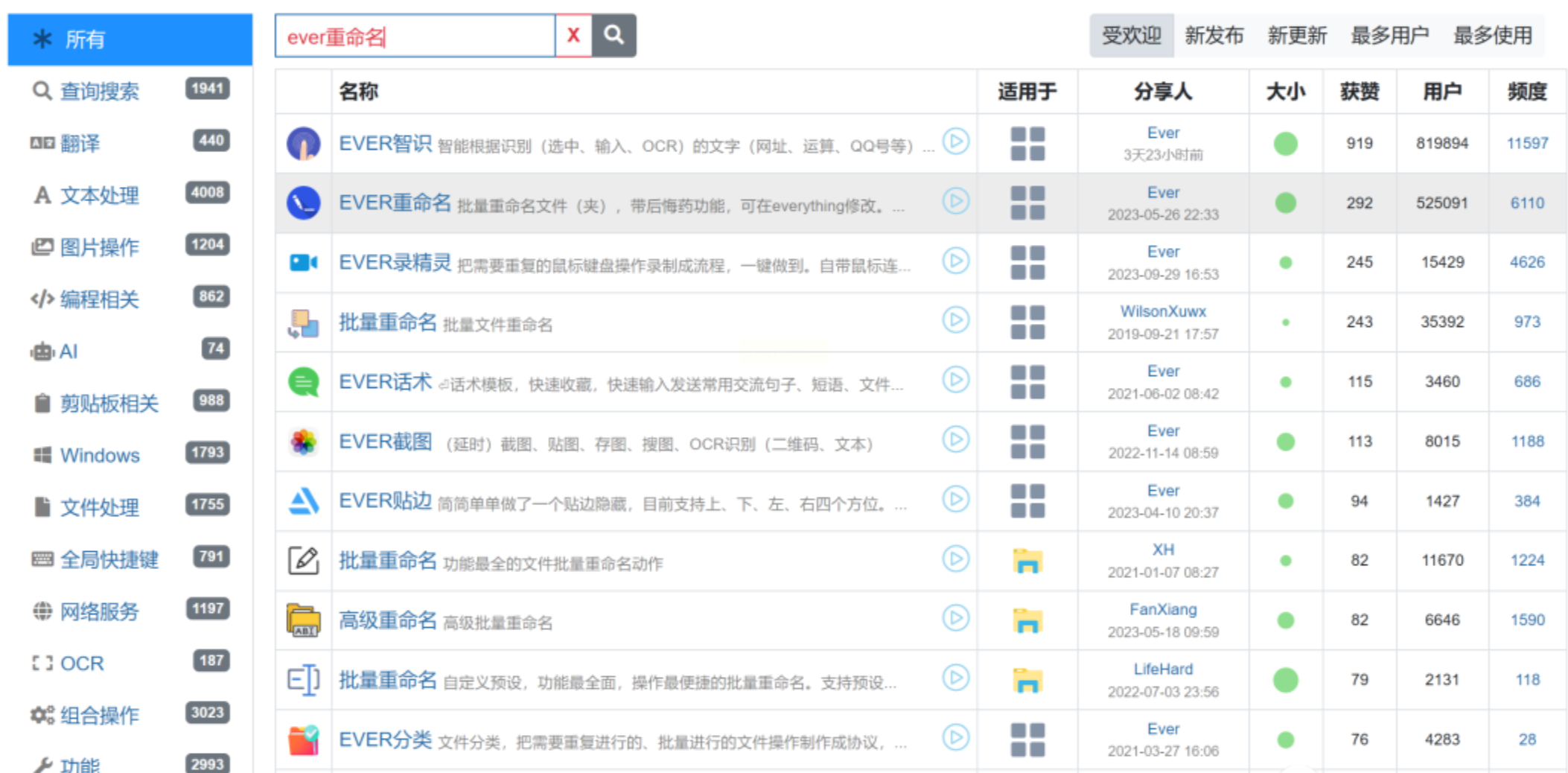Click the magnifier search button
The height and width of the screenshot is (773, 1568).
pos(614,35)
